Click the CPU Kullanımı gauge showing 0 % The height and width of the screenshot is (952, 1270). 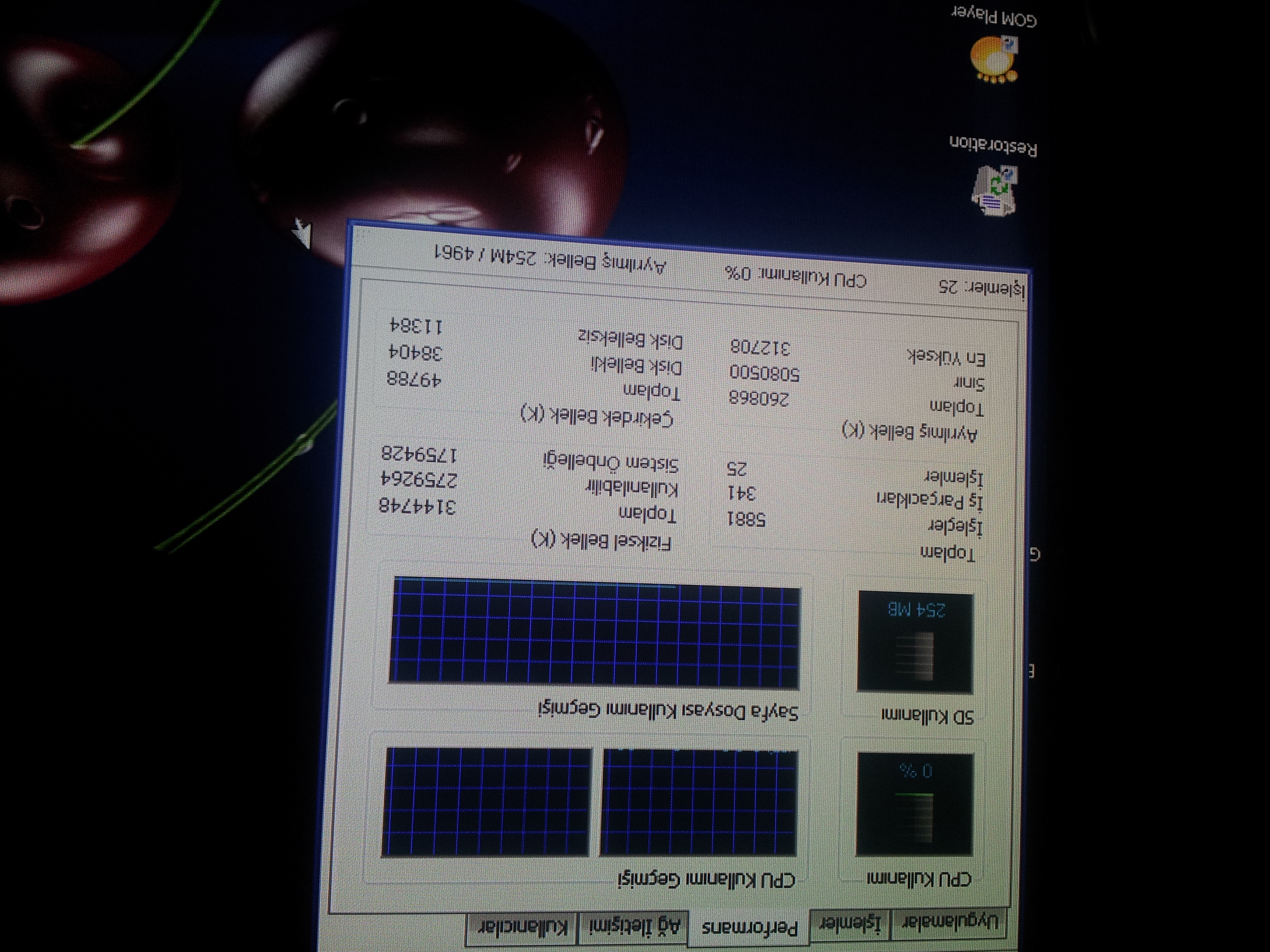[x=915, y=804]
